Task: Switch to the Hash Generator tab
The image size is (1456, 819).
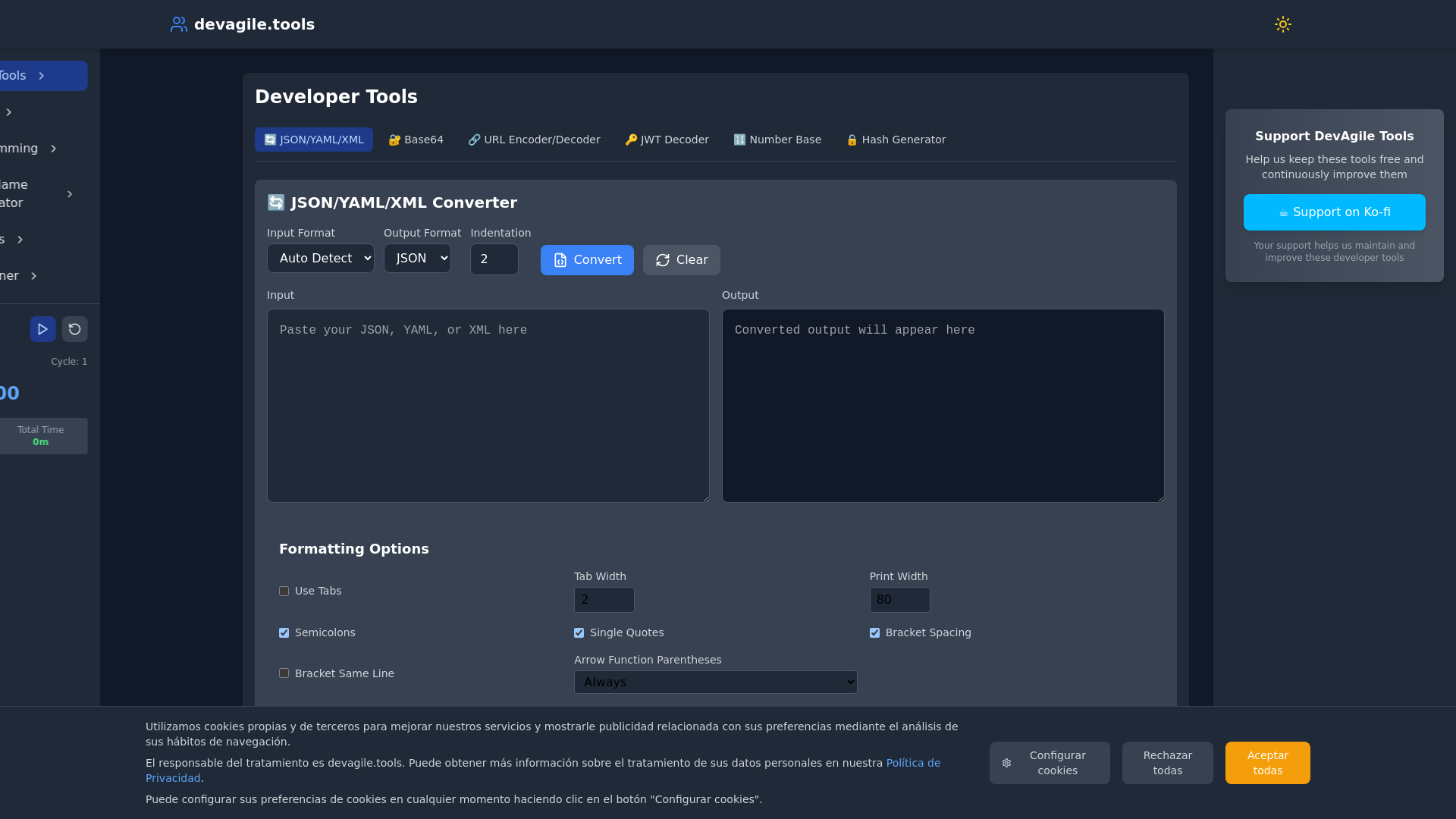Action: tap(896, 140)
